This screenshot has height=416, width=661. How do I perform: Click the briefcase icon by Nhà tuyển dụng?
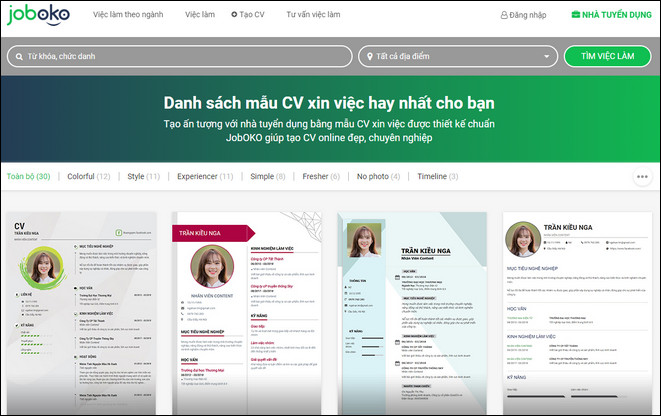(575, 15)
